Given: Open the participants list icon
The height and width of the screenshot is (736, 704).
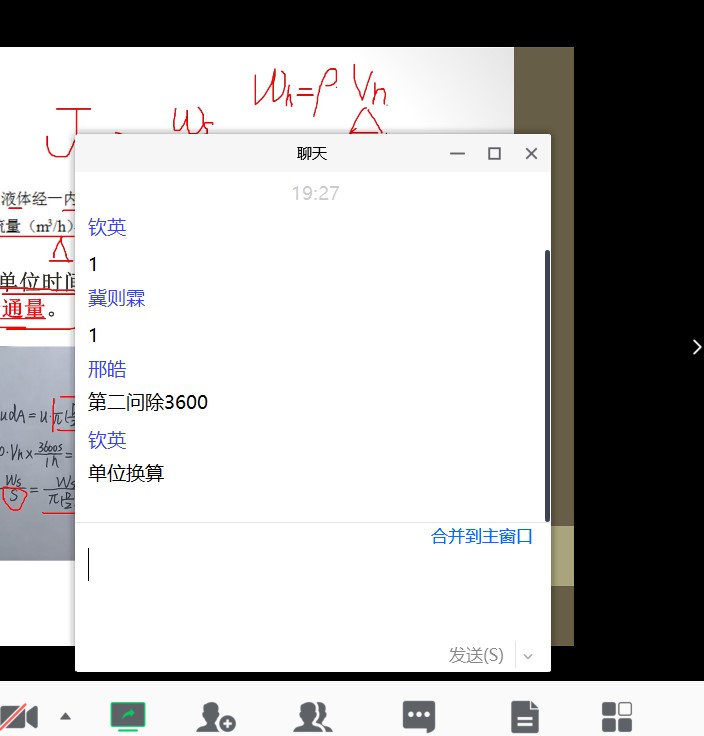Looking at the screenshot, I should [x=313, y=716].
